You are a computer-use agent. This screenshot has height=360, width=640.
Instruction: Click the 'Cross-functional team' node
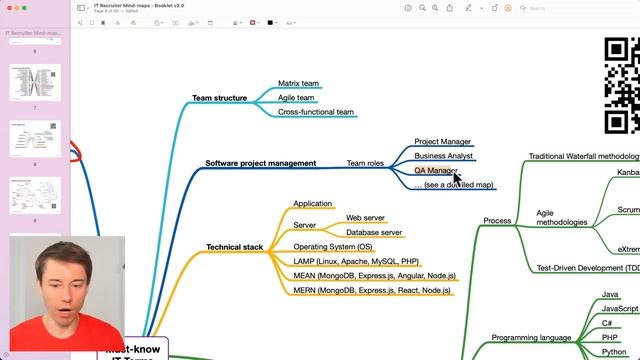coord(316,112)
